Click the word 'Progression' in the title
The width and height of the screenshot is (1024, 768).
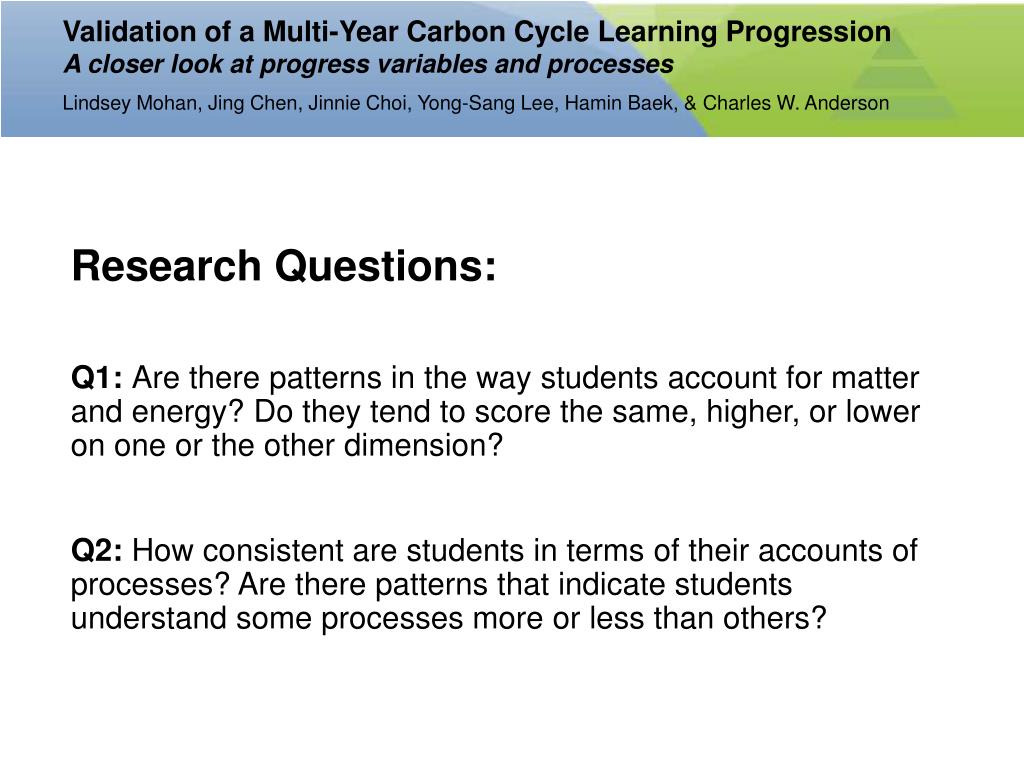point(808,32)
